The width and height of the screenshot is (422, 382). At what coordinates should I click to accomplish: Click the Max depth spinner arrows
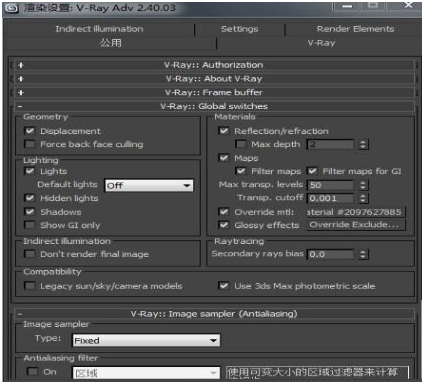(363, 144)
